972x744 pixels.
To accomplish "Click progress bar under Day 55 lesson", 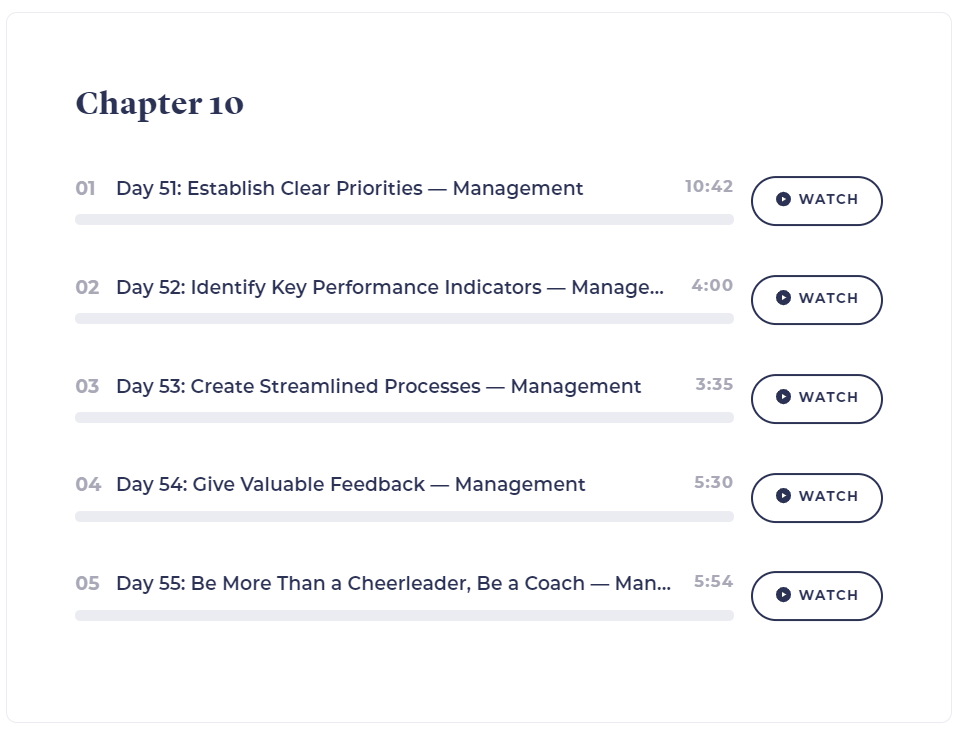I will [404, 615].
